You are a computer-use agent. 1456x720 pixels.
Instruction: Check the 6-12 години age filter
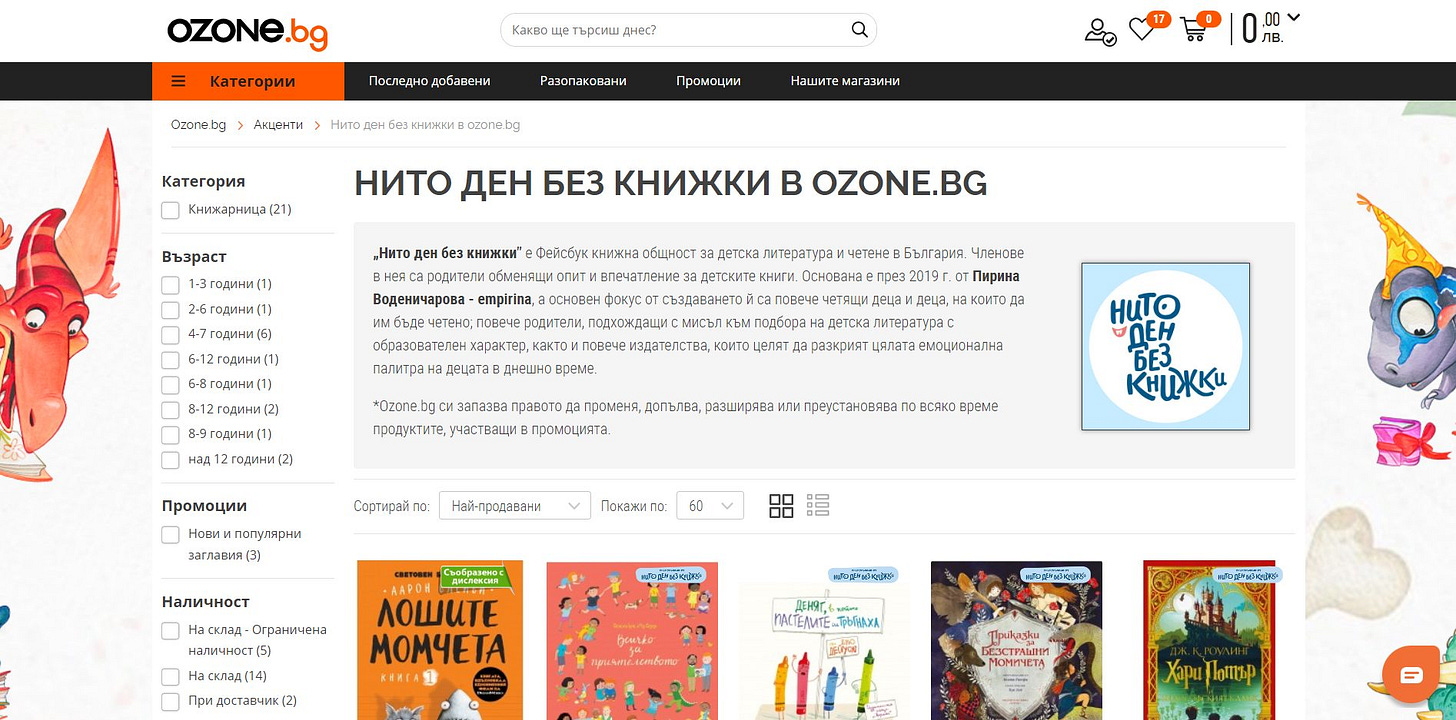(170, 360)
